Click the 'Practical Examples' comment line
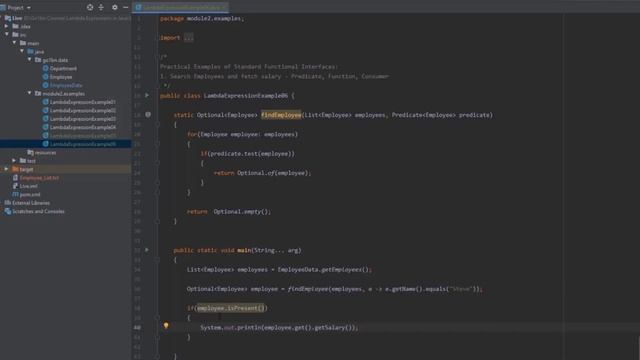 (x=249, y=67)
